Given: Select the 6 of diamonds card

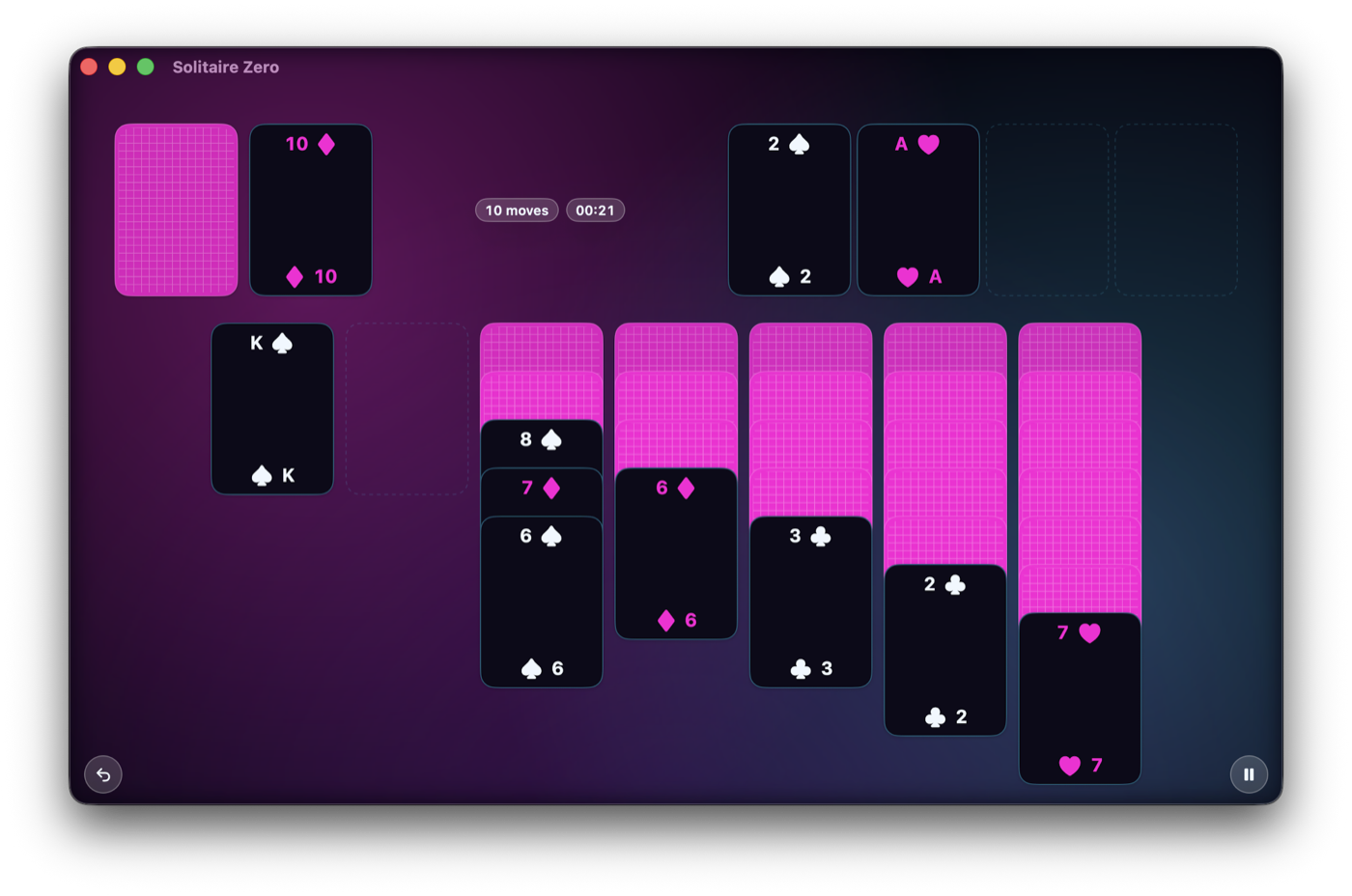Looking at the screenshot, I should pyautogui.click(x=676, y=553).
